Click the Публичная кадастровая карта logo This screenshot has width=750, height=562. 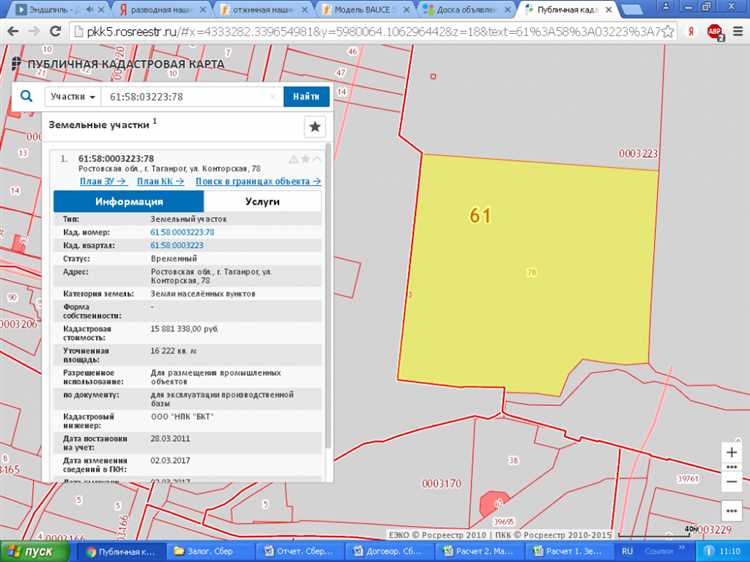click(118, 64)
